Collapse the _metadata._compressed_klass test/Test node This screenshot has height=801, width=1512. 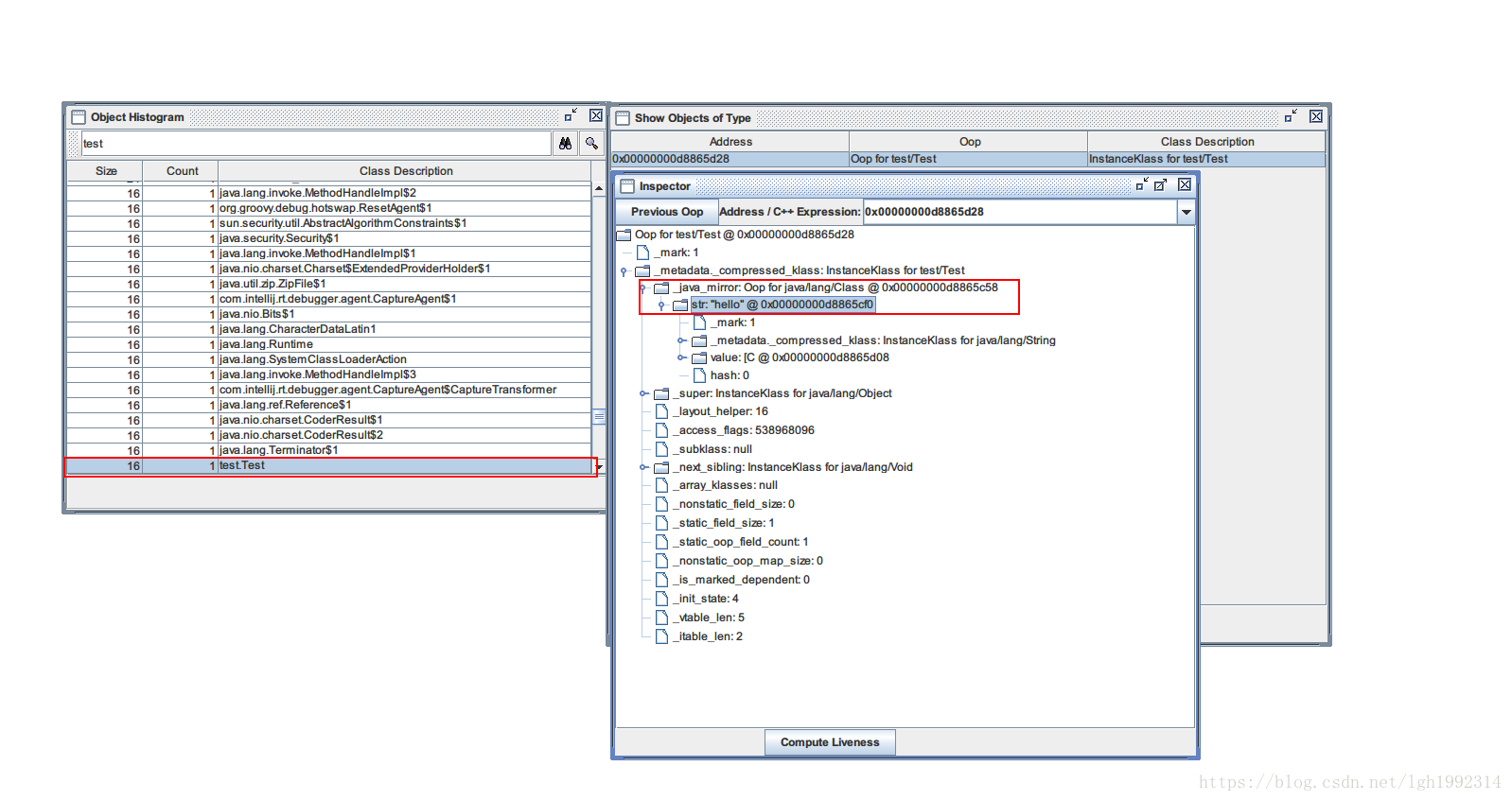(x=624, y=271)
